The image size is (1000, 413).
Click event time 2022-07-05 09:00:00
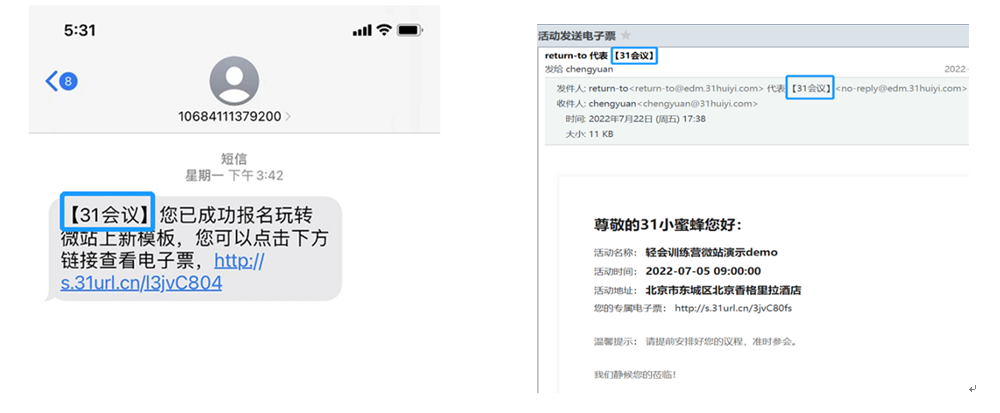(x=703, y=271)
